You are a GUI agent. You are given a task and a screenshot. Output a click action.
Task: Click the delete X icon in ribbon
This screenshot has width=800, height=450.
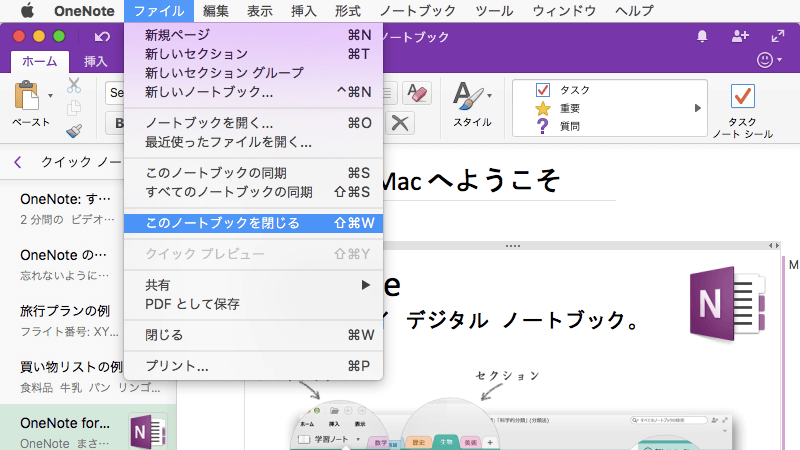tap(400, 123)
